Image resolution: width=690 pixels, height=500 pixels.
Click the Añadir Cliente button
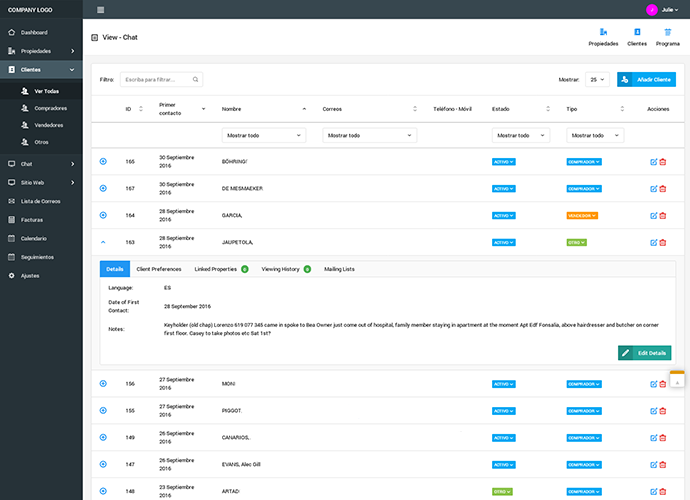646,80
